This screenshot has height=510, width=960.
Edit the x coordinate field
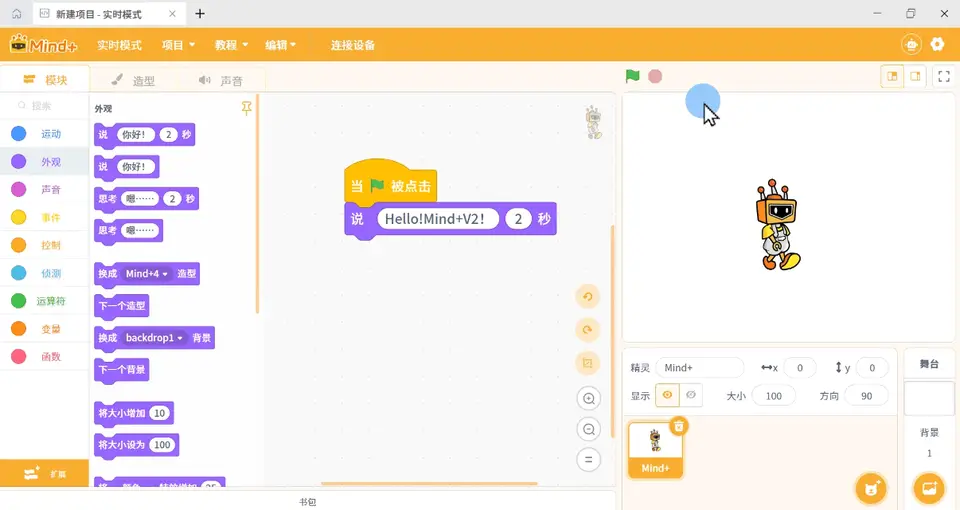pyautogui.click(x=800, y=367)
